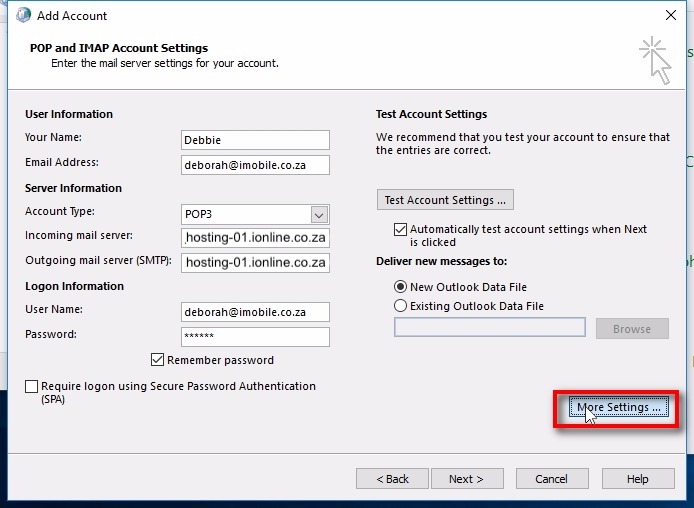This screenshot has height=508, width=694.
Task: Cancel the account setup
Action: pyautogui.click(x=552, y=479)
